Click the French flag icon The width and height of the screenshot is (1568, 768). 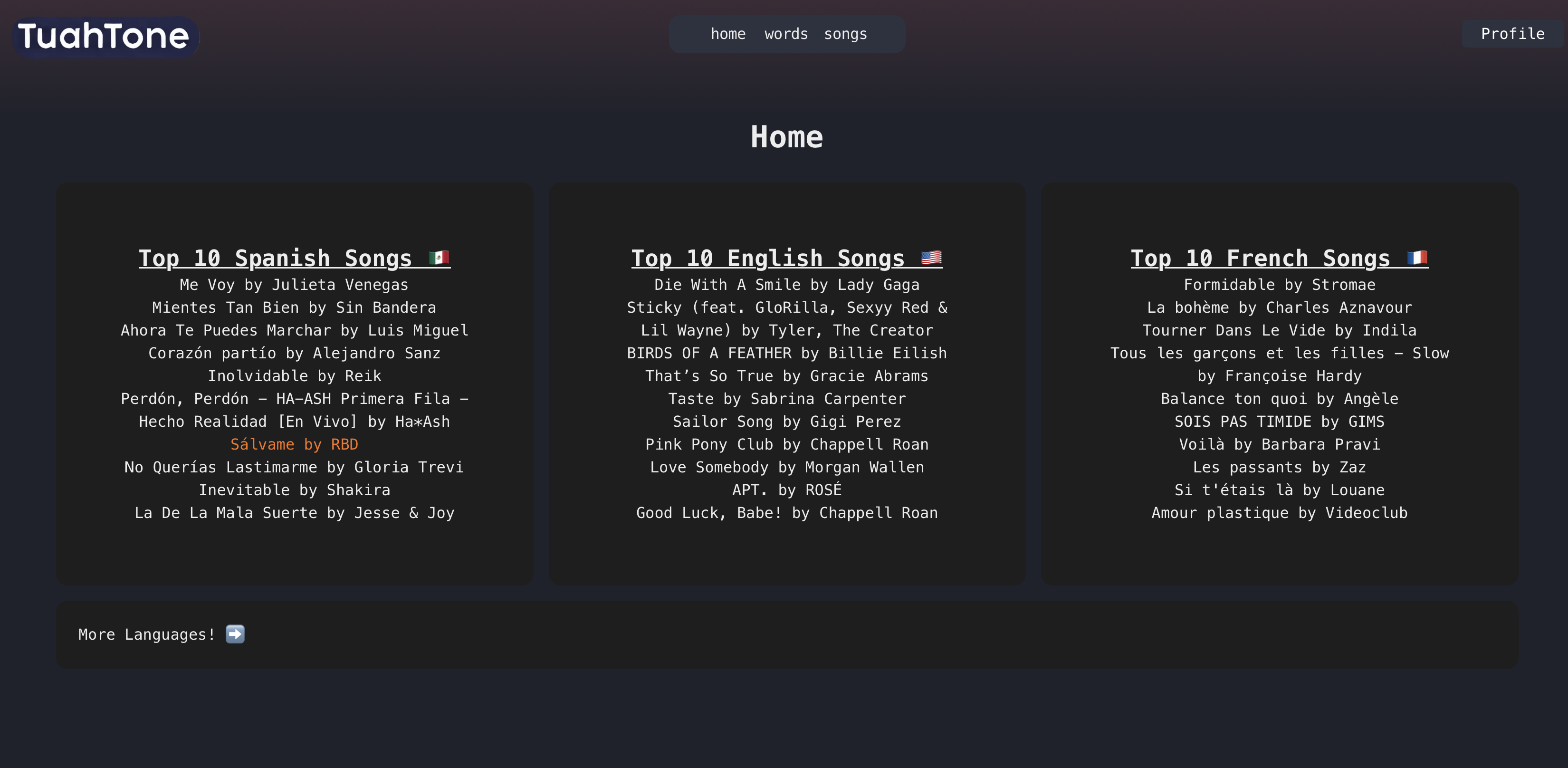pos(1417,258)
